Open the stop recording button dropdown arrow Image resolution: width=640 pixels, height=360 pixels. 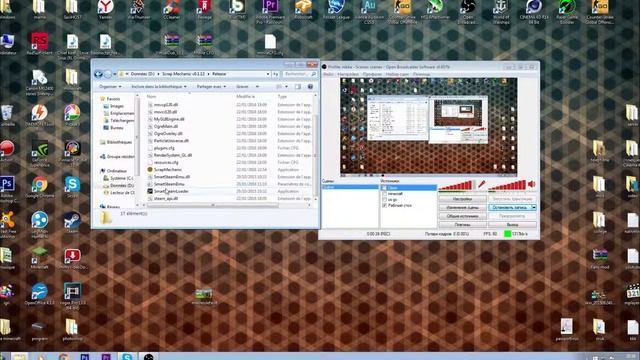click(x=533, y=207)
